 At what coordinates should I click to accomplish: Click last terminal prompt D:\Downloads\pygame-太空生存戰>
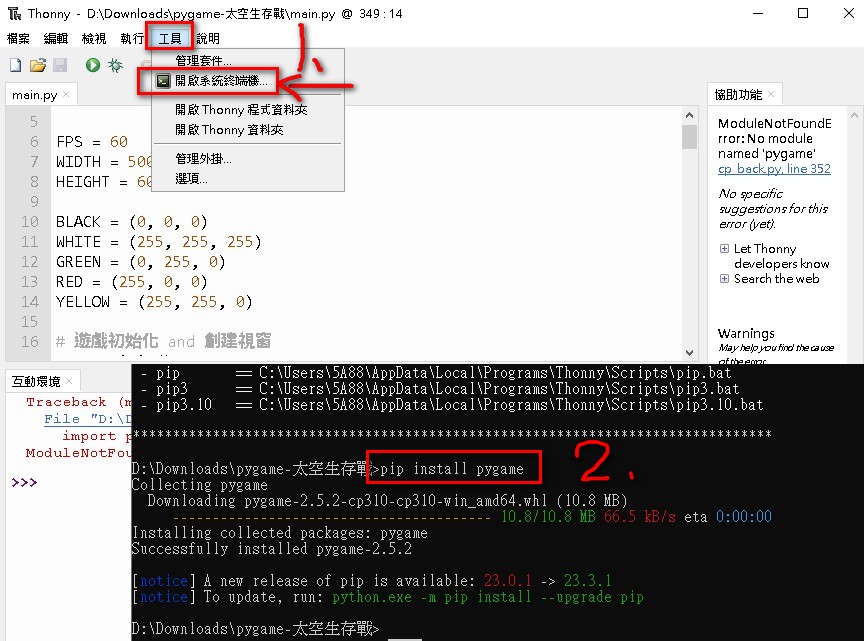(x=256, y=629)
